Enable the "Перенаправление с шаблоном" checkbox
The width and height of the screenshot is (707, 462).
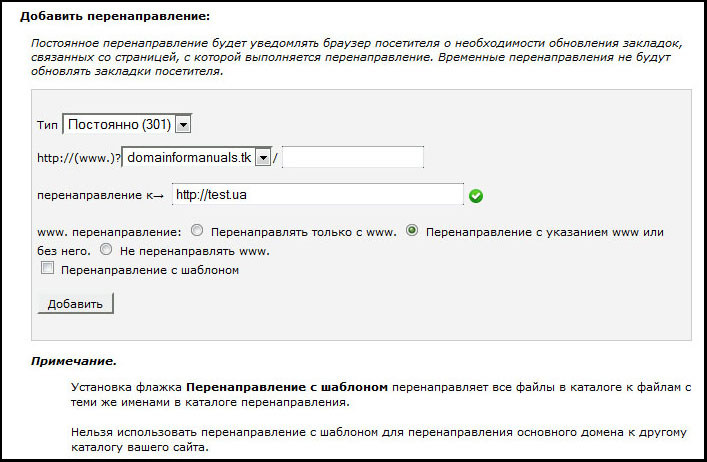click(47, 269)
